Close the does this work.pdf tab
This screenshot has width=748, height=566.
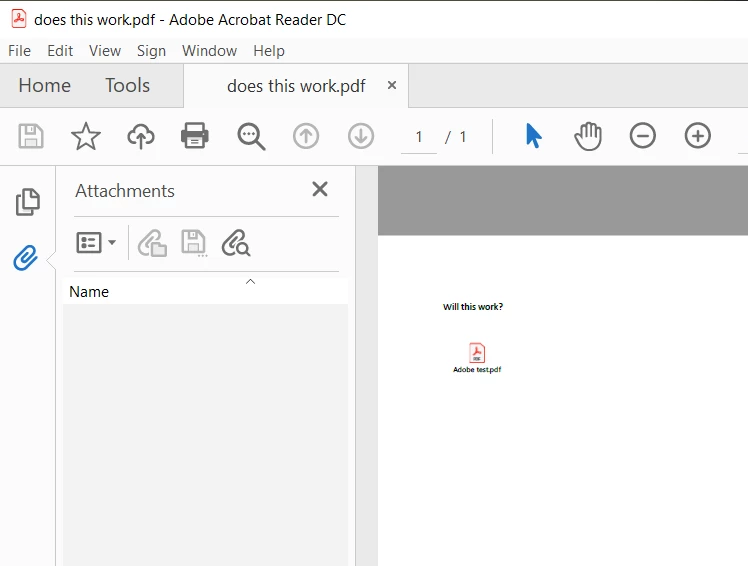pos(392,85)
